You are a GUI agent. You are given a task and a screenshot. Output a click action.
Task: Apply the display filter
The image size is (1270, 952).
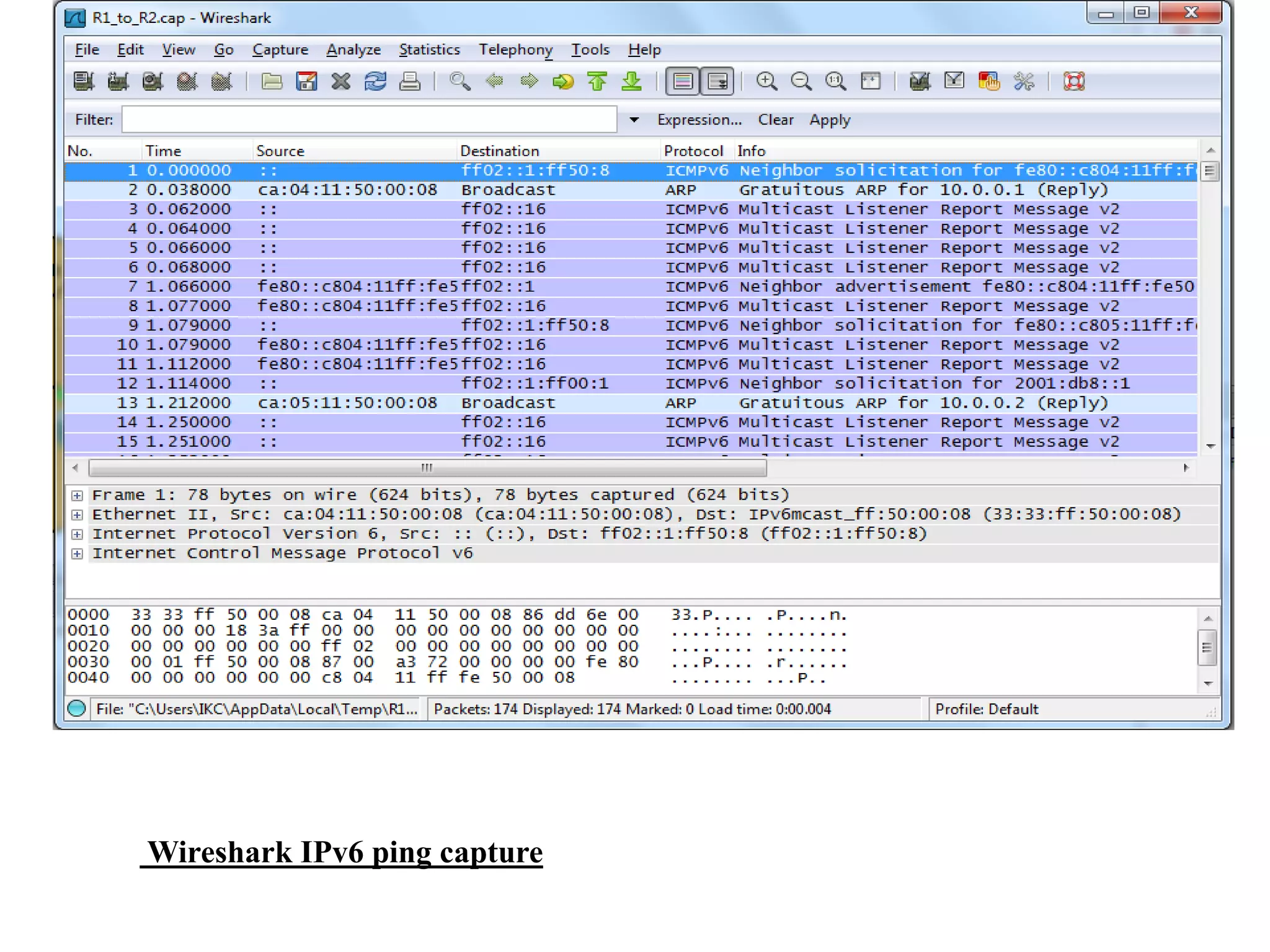tap(830, 120)
